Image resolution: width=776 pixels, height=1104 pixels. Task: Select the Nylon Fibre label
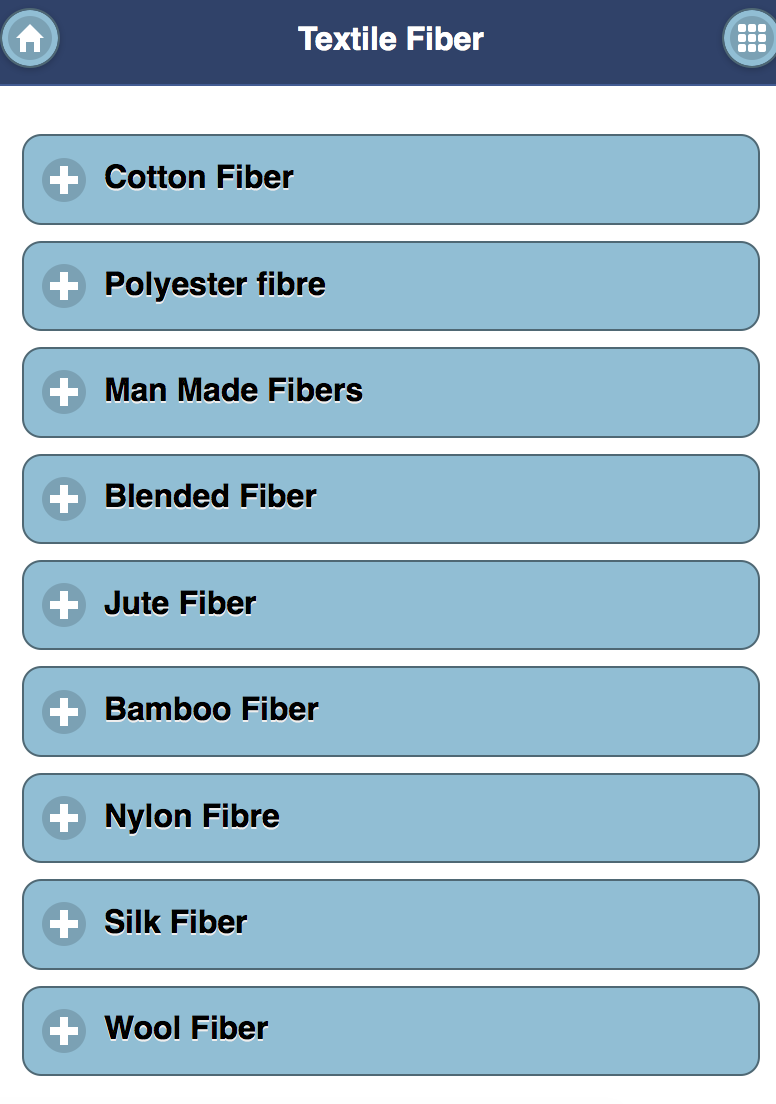(191, 817)
